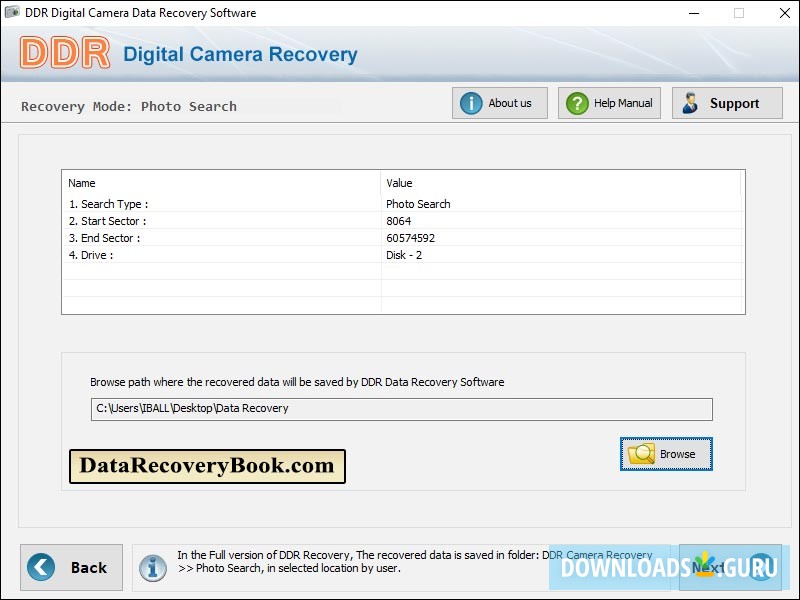The width and height of the screenshot is (800, 600).
Task: Select the '1. Search Type :' row
Action: tap(403, 204)
